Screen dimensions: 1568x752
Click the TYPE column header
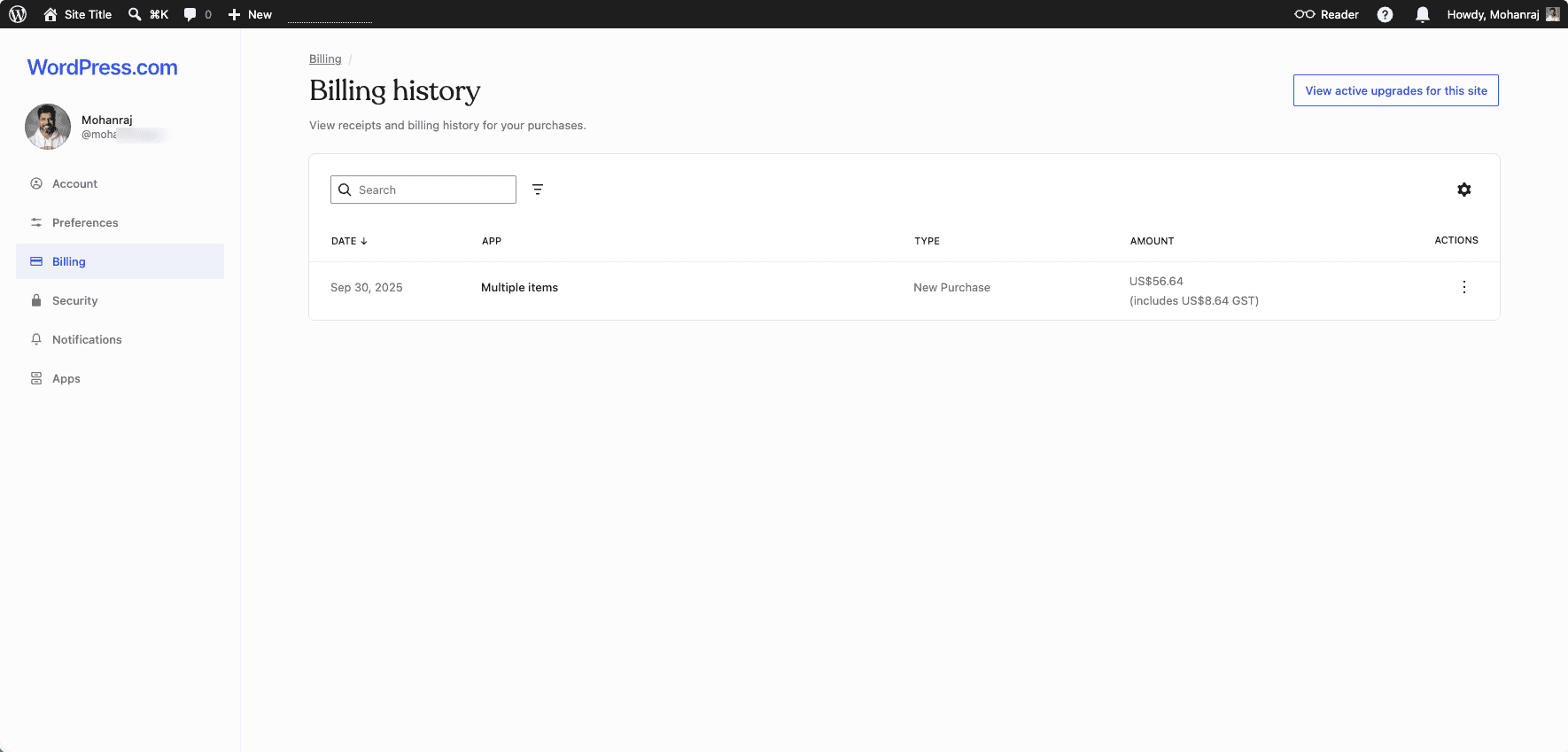(927, 241)
